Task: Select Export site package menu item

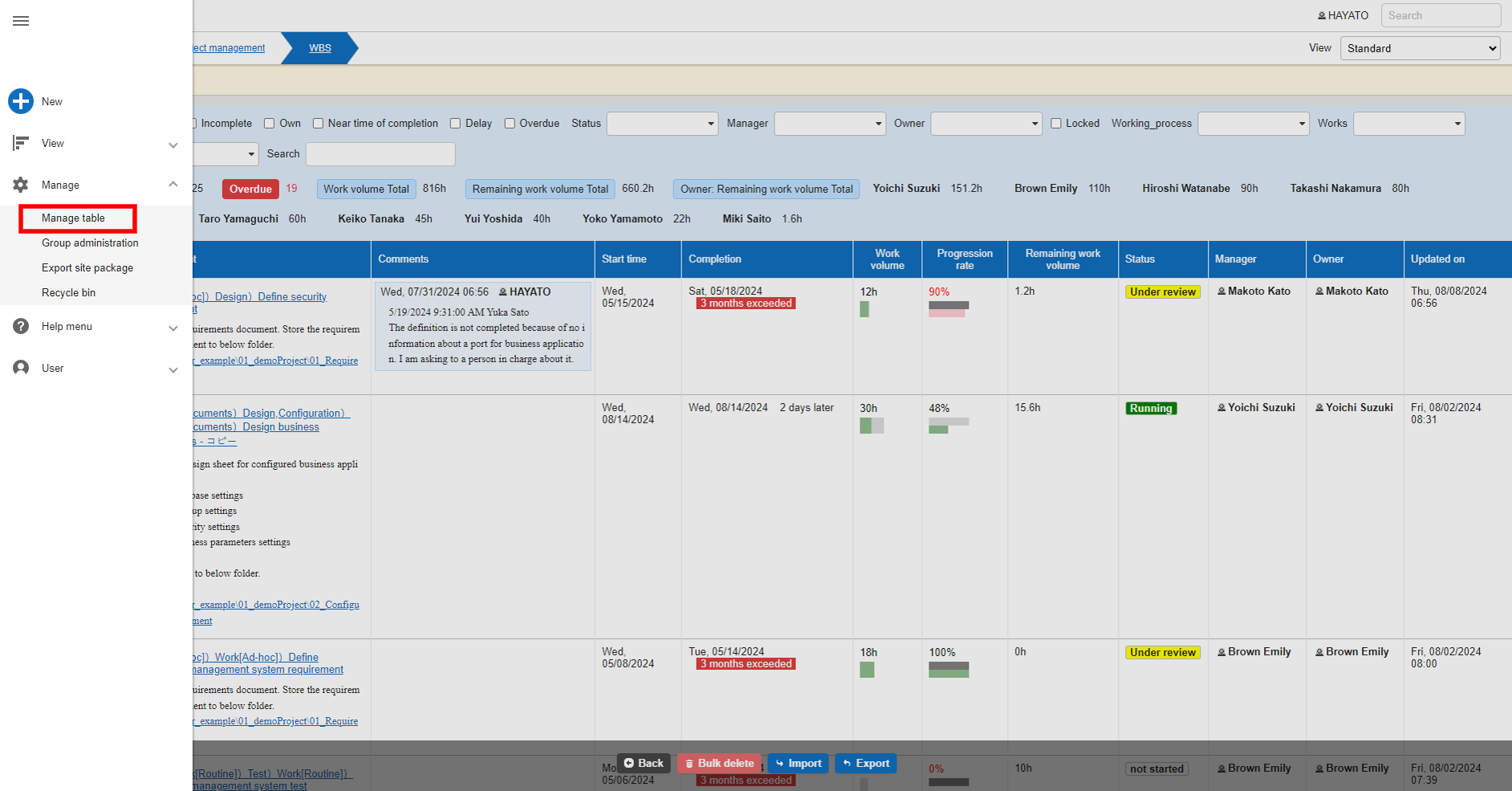Action: pyautogui.click(x=87, y=267)
